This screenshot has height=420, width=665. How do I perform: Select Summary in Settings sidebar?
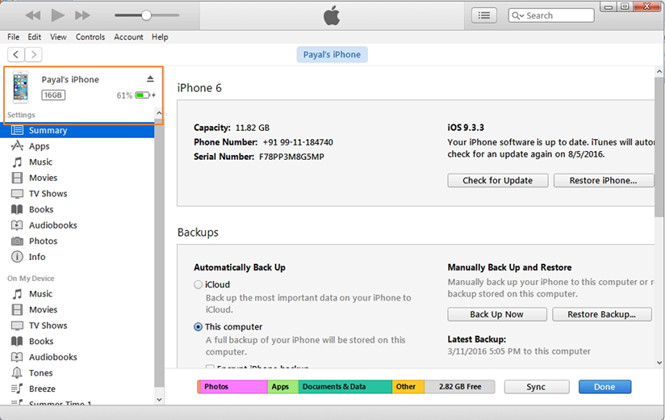pyautogui.click(x=77, y=130)
